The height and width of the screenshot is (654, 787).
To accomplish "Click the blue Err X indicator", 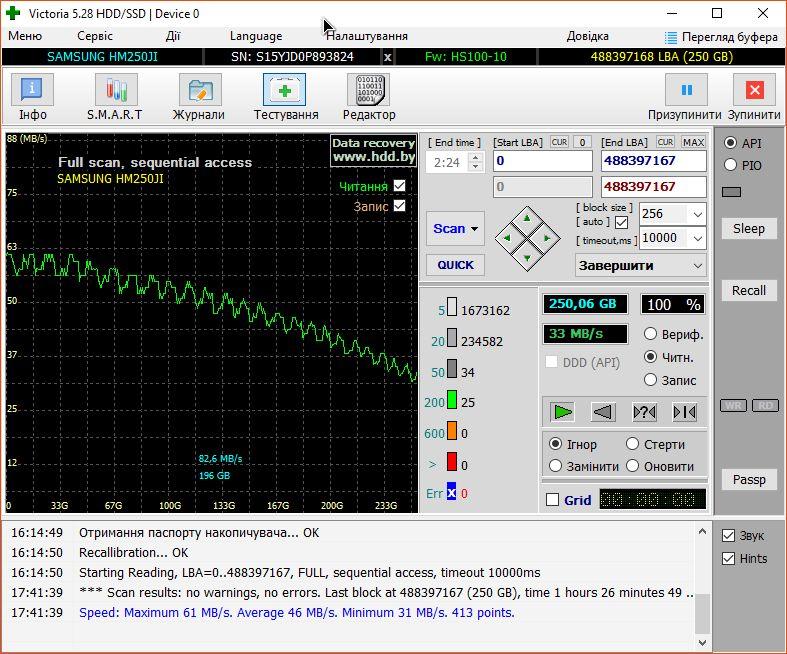I will [451, 492].
